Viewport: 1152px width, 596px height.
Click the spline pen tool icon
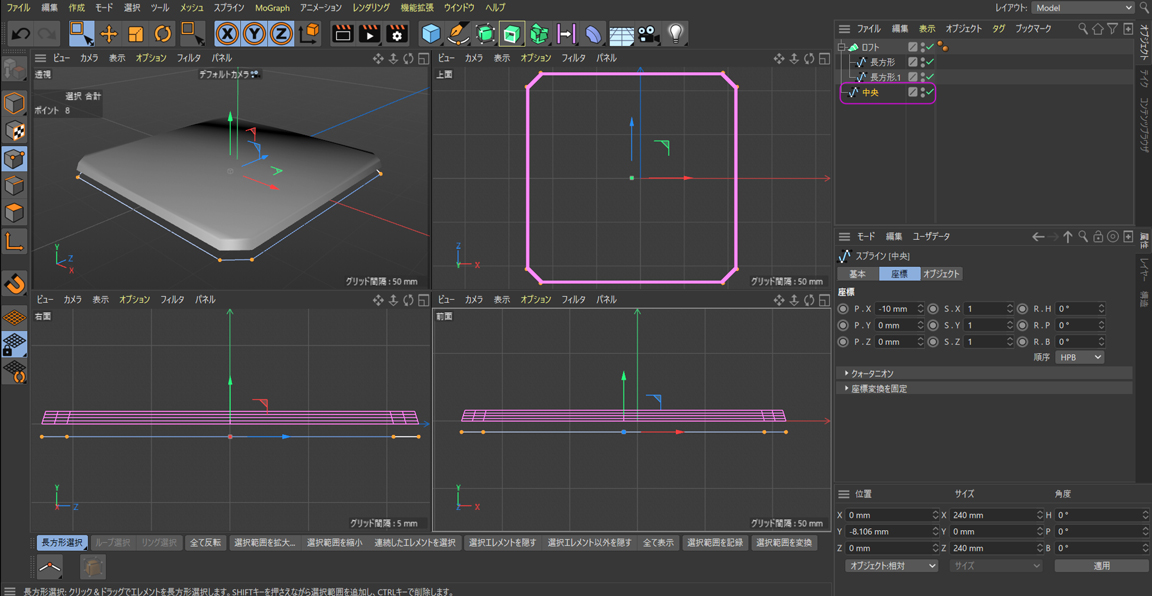[x=458, y=34]
